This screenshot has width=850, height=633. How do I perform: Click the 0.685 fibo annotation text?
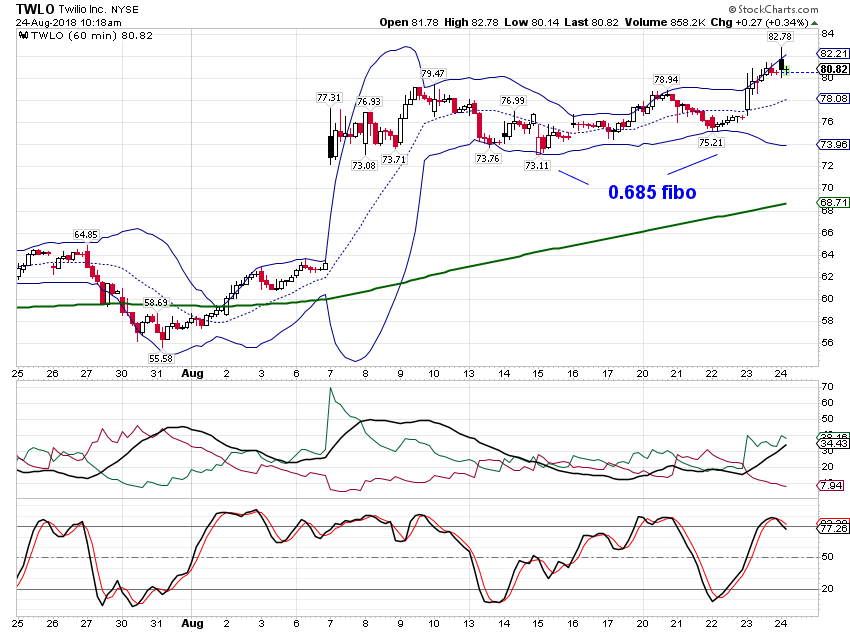pyautogui.click(x=652, y=192)
